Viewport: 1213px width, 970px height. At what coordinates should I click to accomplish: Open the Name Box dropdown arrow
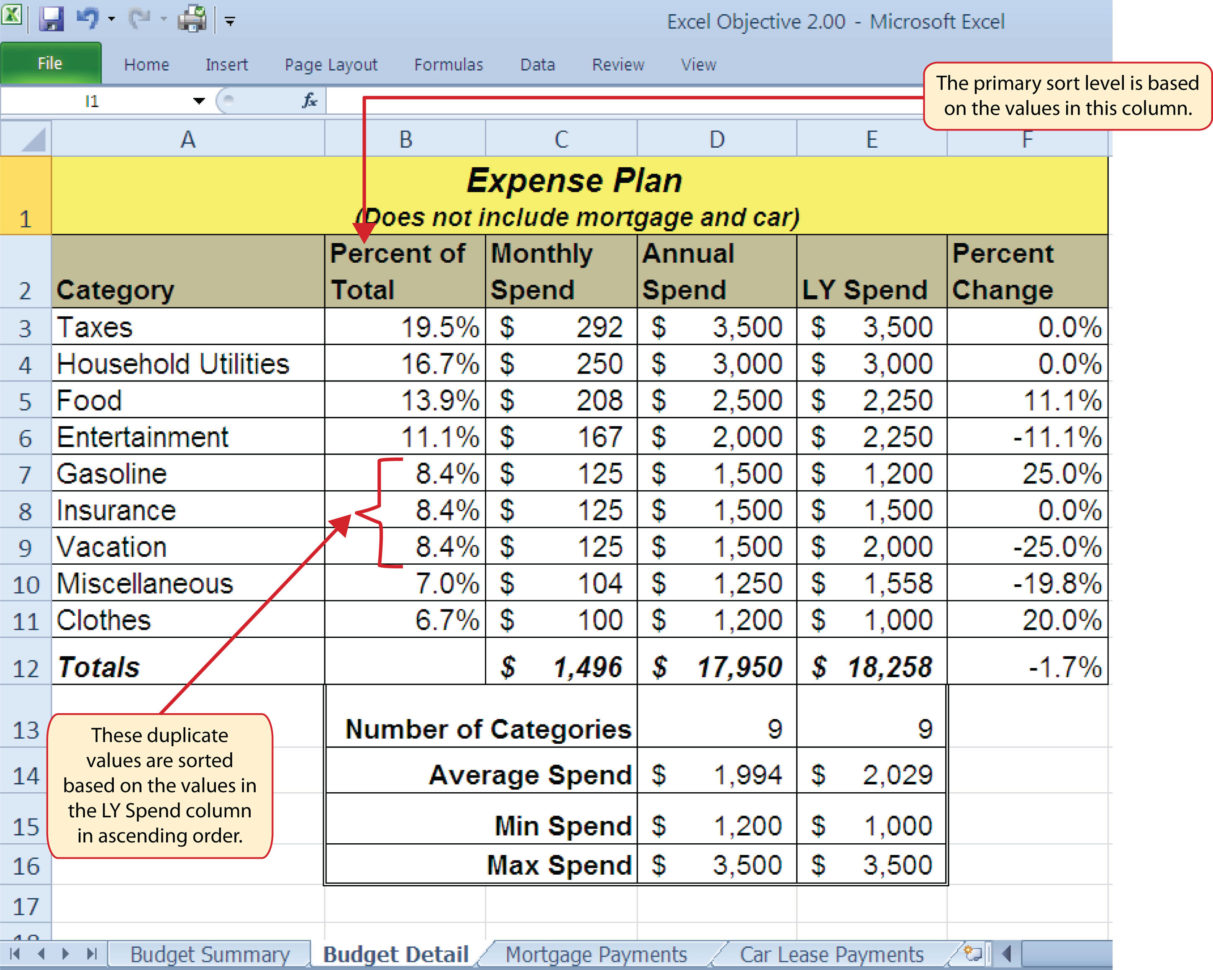point(198,100)
